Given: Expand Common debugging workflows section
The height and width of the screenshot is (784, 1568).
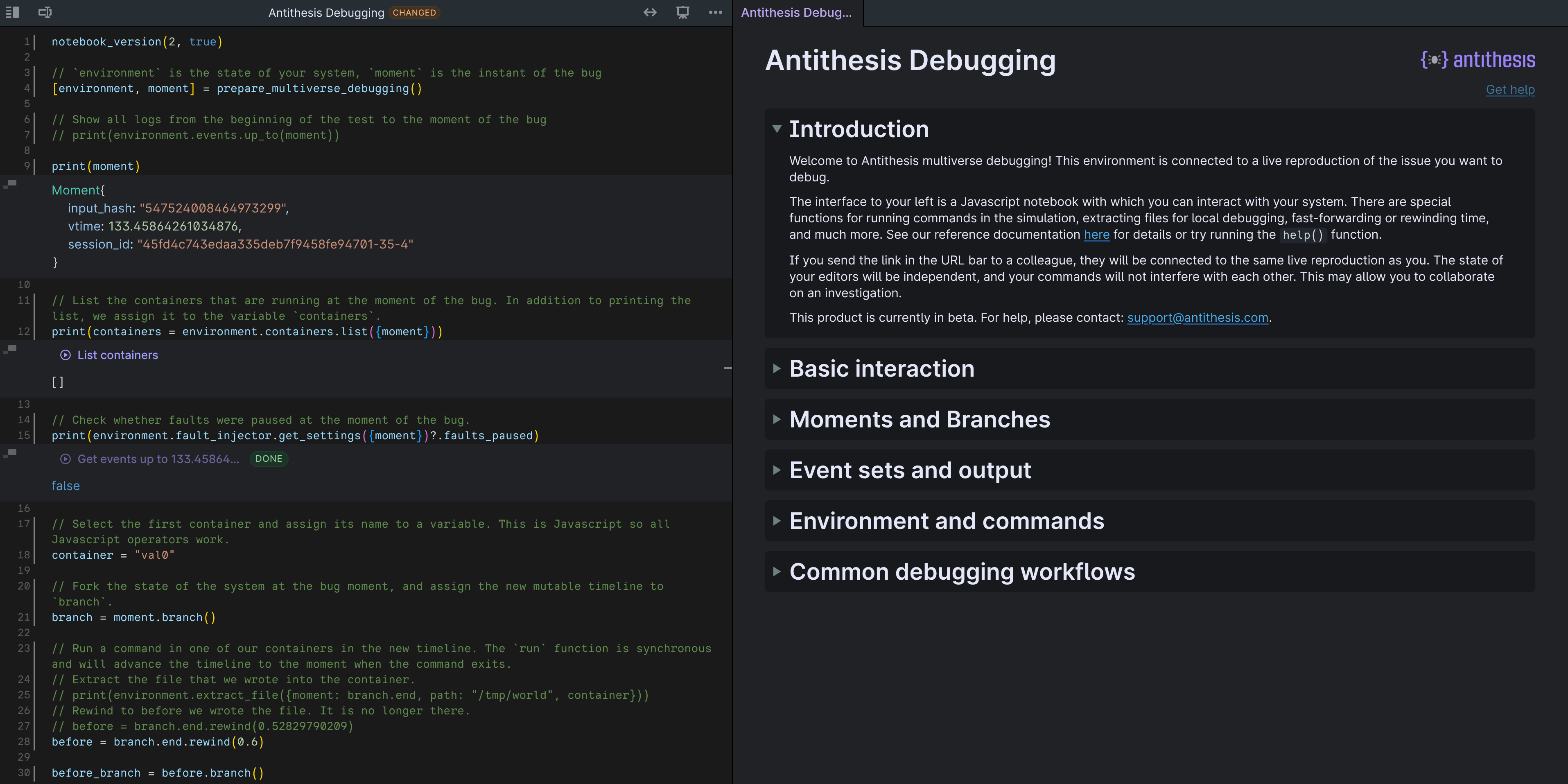Looking at the screenshot, I should click(x=777, y=572).
